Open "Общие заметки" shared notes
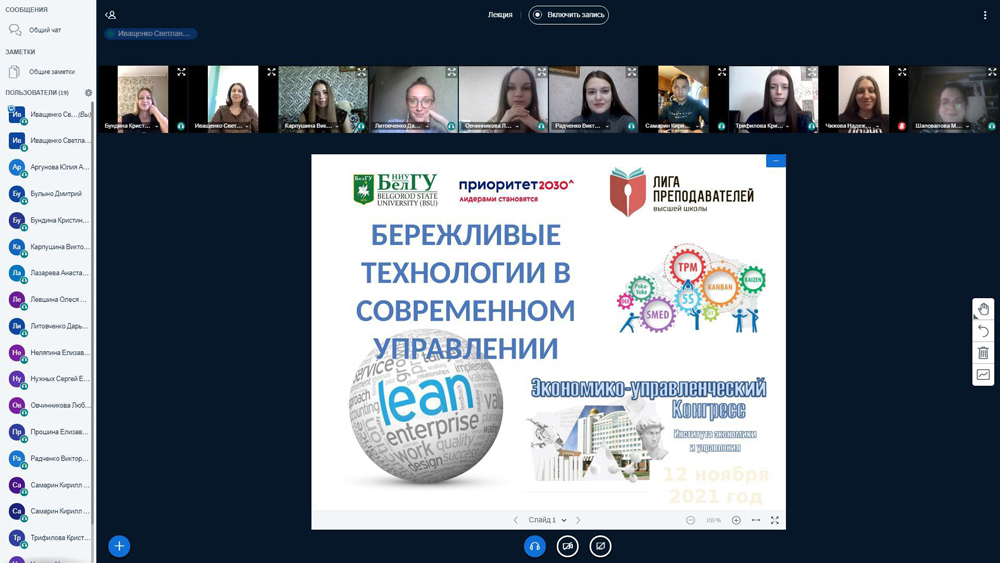This screenshot has width=1000, height=563. [51, 72]
